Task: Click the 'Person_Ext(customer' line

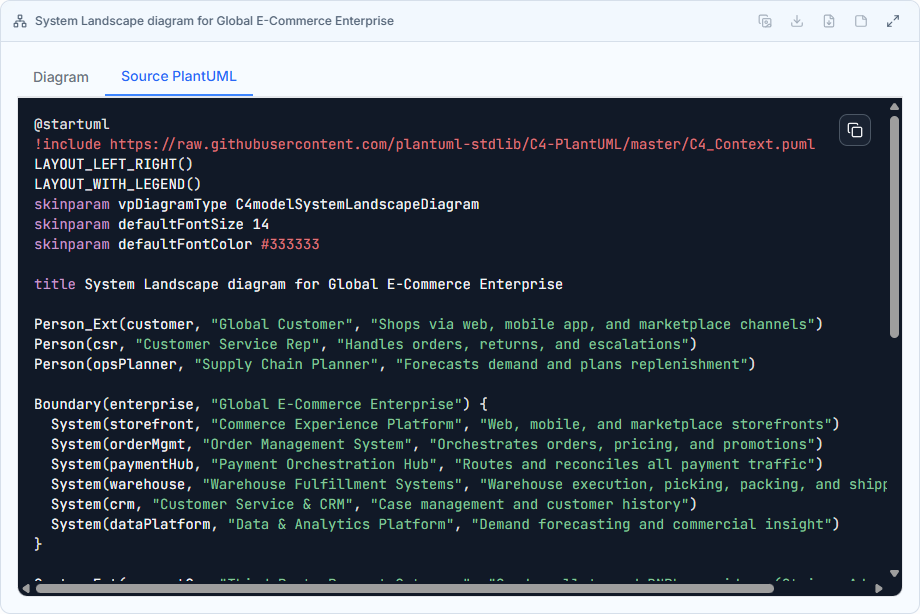Action: tap(428, 324)
